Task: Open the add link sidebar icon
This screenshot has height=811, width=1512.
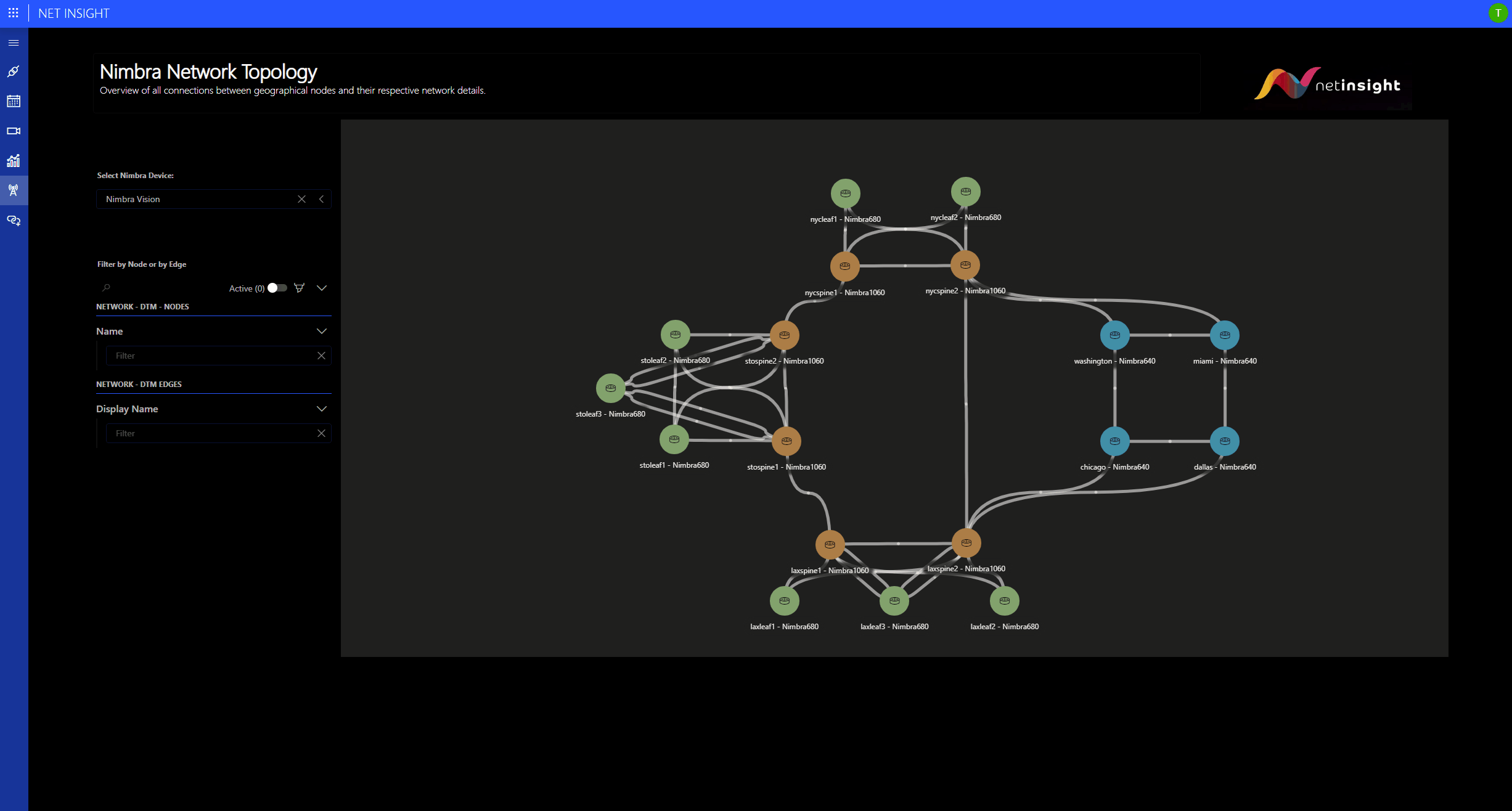Action: [14, 221]
